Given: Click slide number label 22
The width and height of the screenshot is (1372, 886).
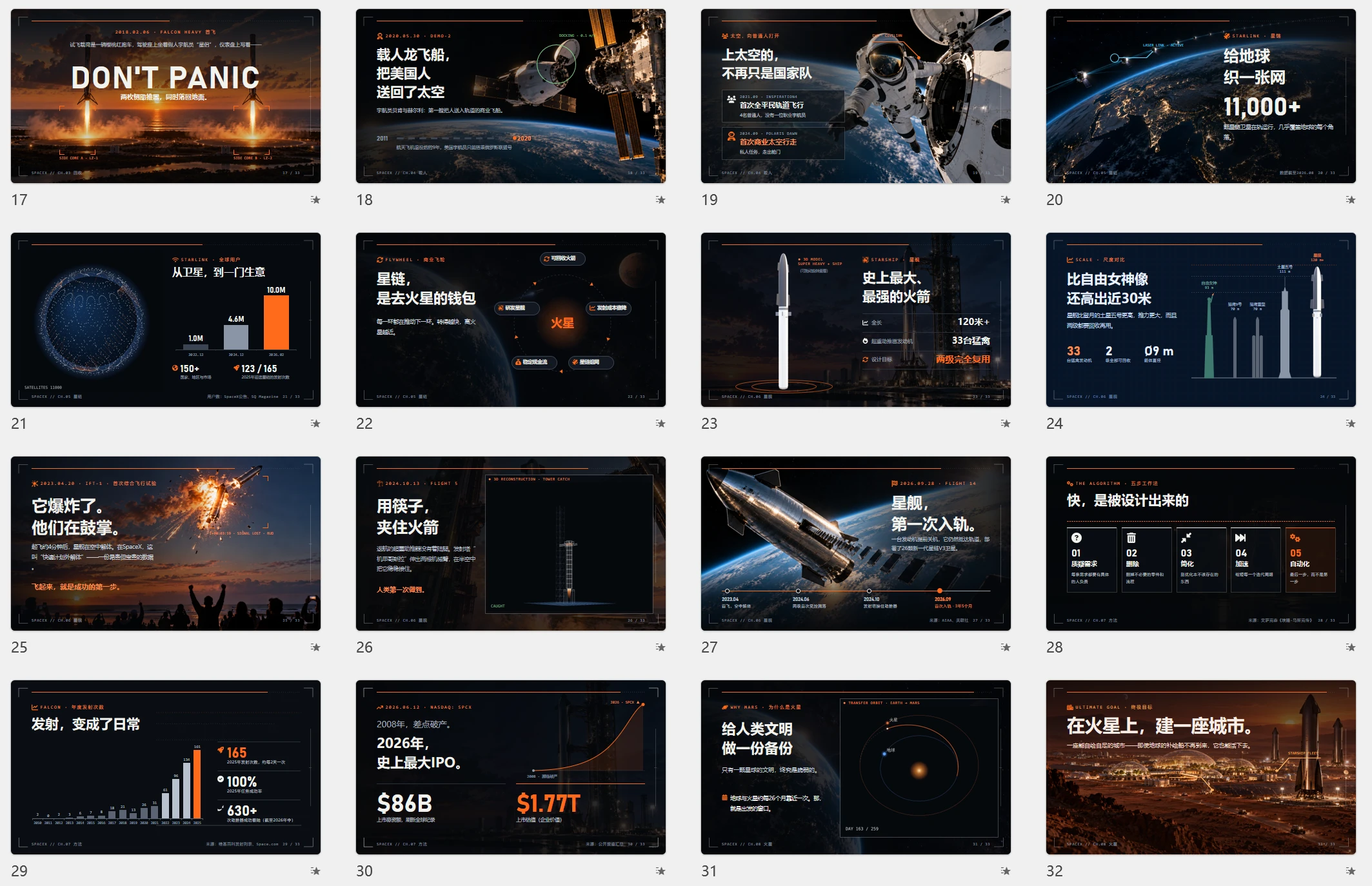Looking at the screenshot, I should click(x=364, y=424).
